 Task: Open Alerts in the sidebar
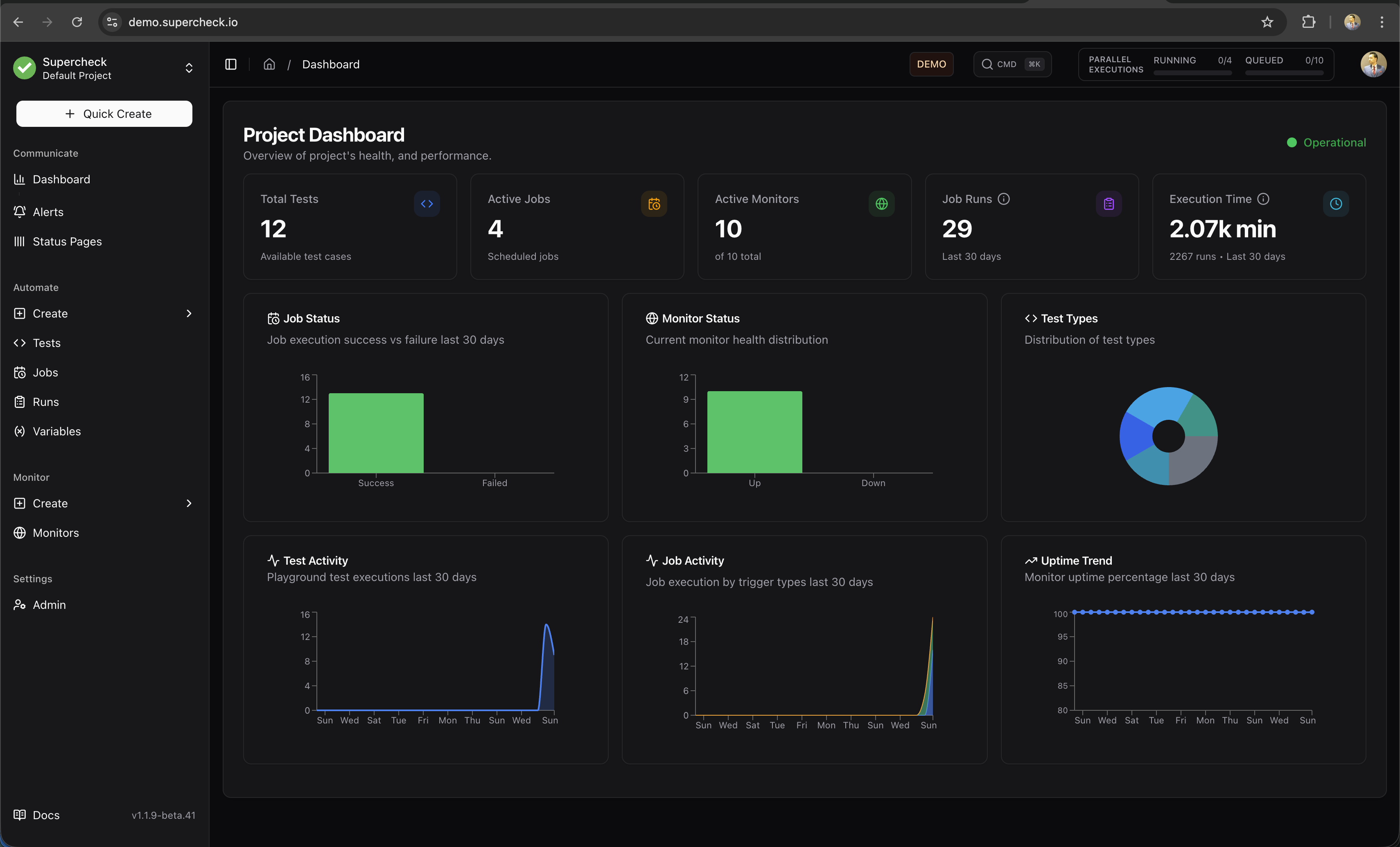click(48, 212)
